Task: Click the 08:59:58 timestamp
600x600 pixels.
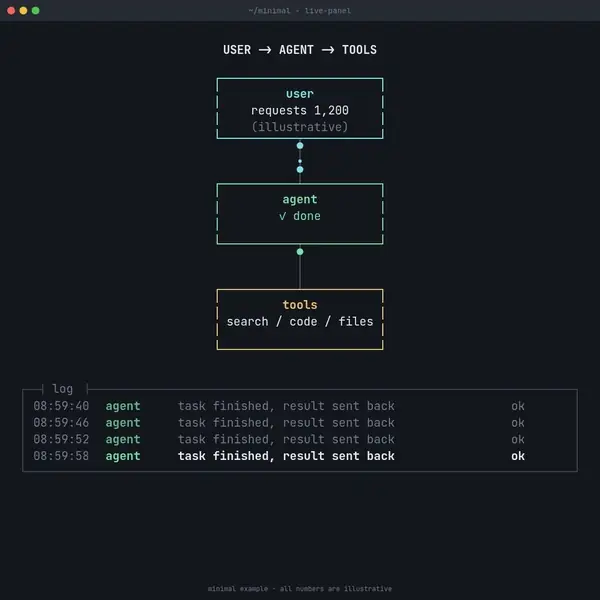Action: click(61, 456)
